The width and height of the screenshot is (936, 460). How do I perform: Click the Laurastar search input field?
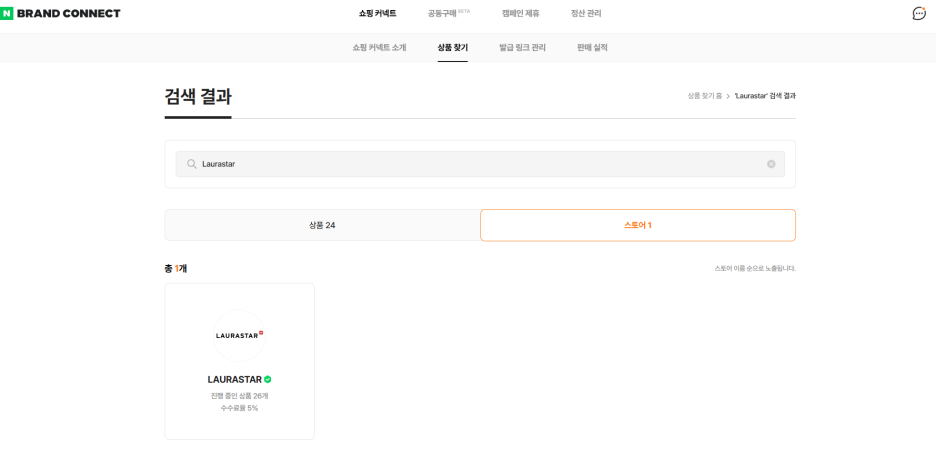(x=480, y=164)
